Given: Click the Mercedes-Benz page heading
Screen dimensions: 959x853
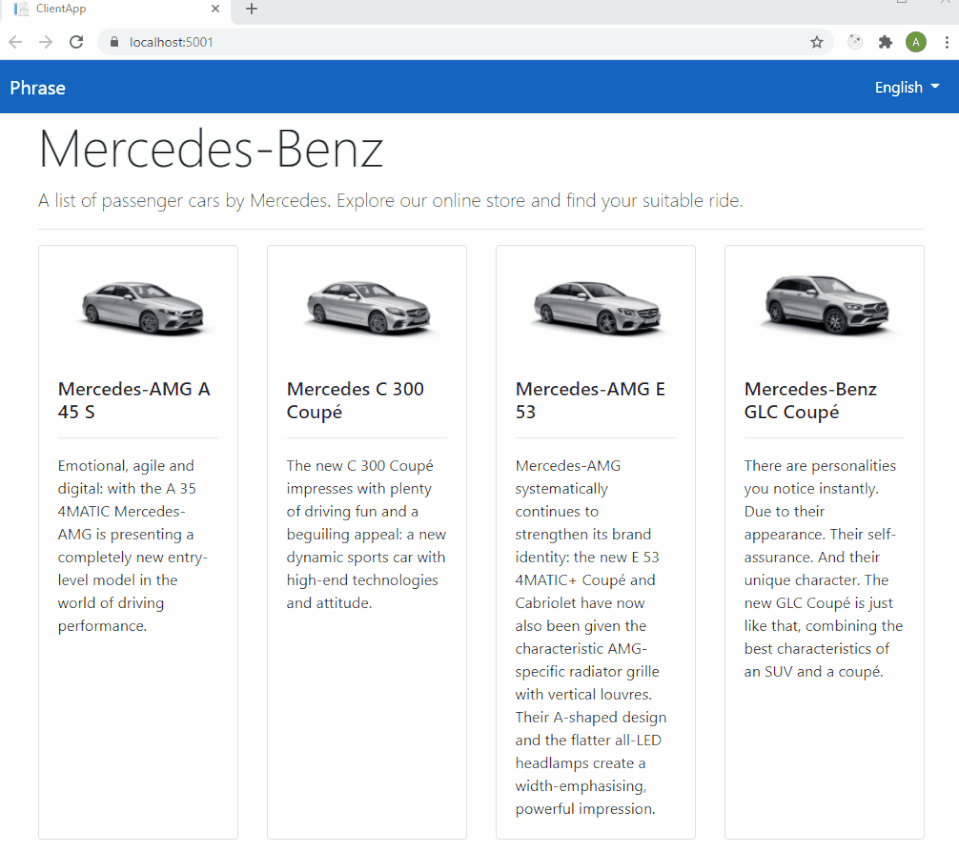Looking at the screenshot, I should (212, 149).
